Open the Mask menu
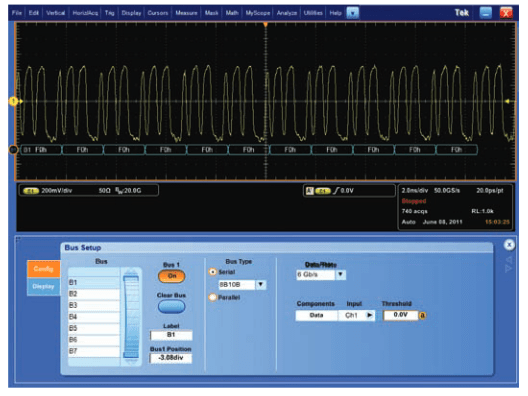This screenshot has width=528, height=396. 211,13
